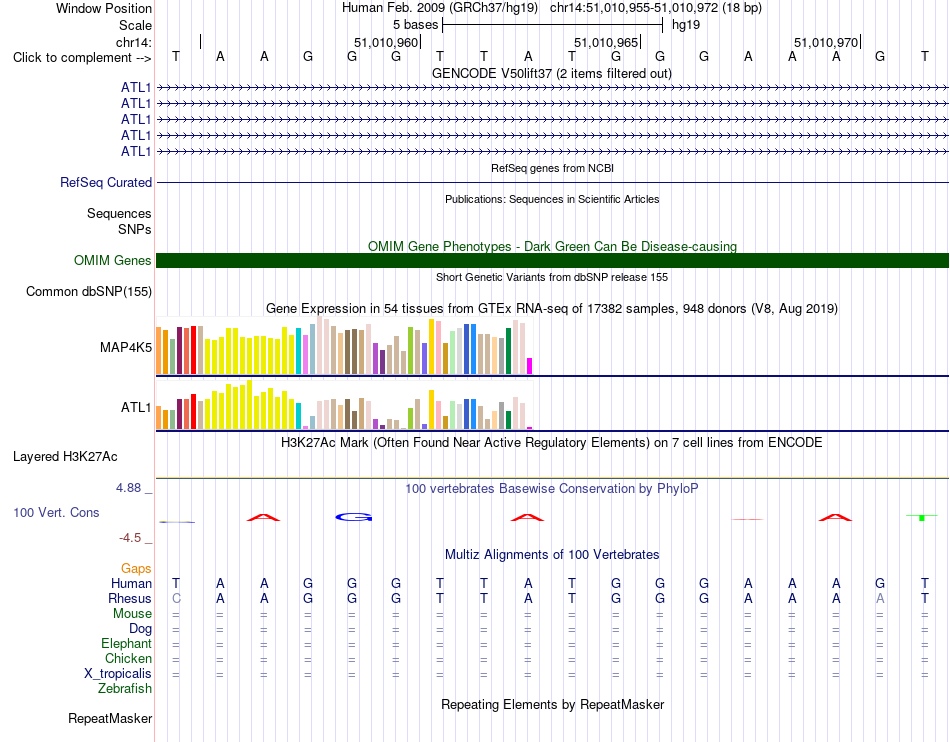Image resolution: width=950 pixels, height=742 pixels.
Task: Click the 51,010,960 coordinate label
Action: tap(386, 42)
